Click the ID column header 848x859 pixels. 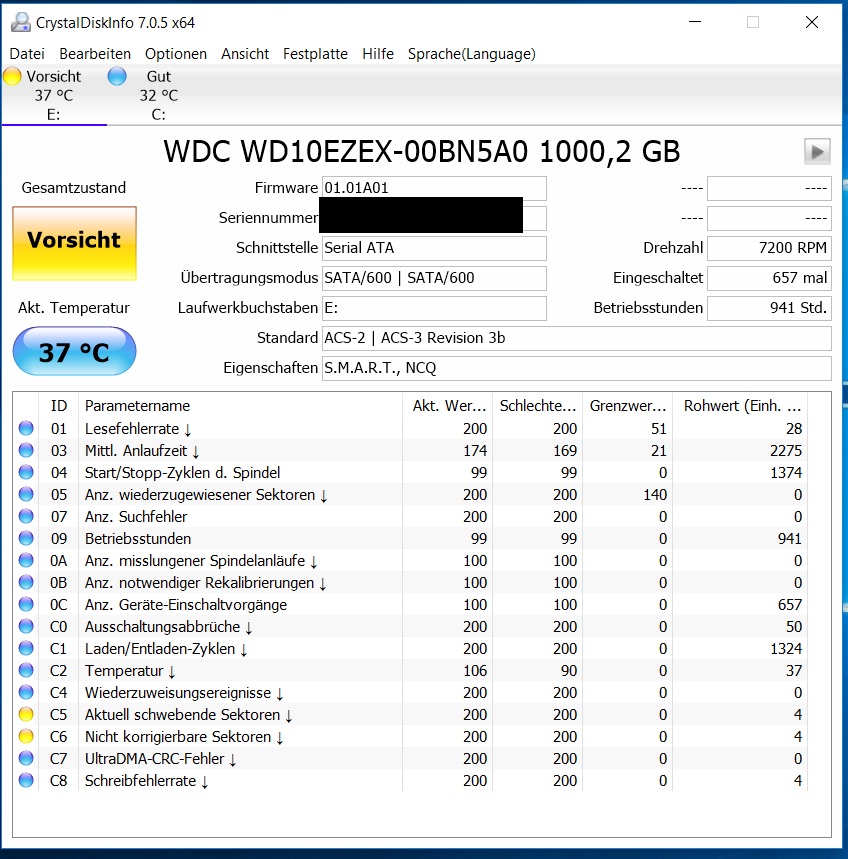(x=59, y=406)
